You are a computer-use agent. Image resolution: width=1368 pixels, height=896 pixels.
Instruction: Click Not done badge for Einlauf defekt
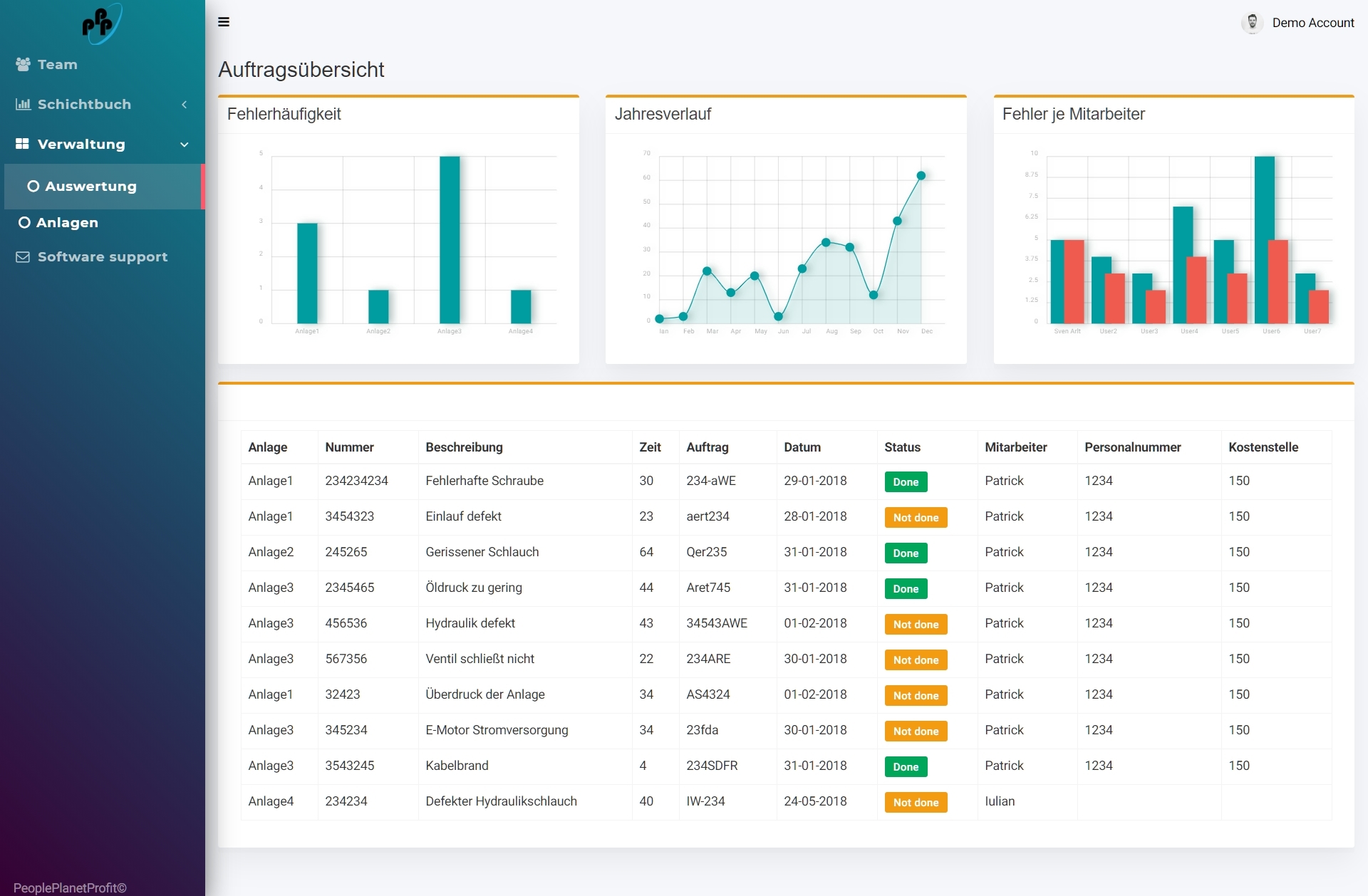pyautogui.click(x=916, y=517)
